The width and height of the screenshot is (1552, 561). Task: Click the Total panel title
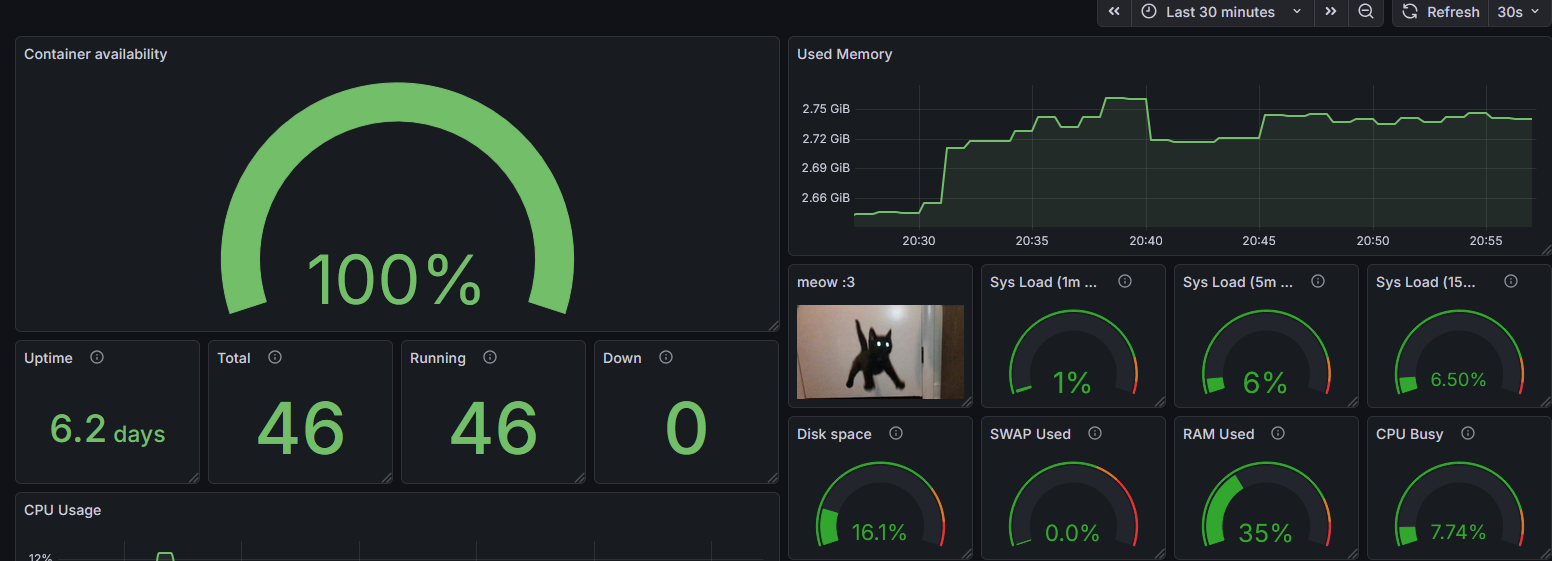(234, 358)
